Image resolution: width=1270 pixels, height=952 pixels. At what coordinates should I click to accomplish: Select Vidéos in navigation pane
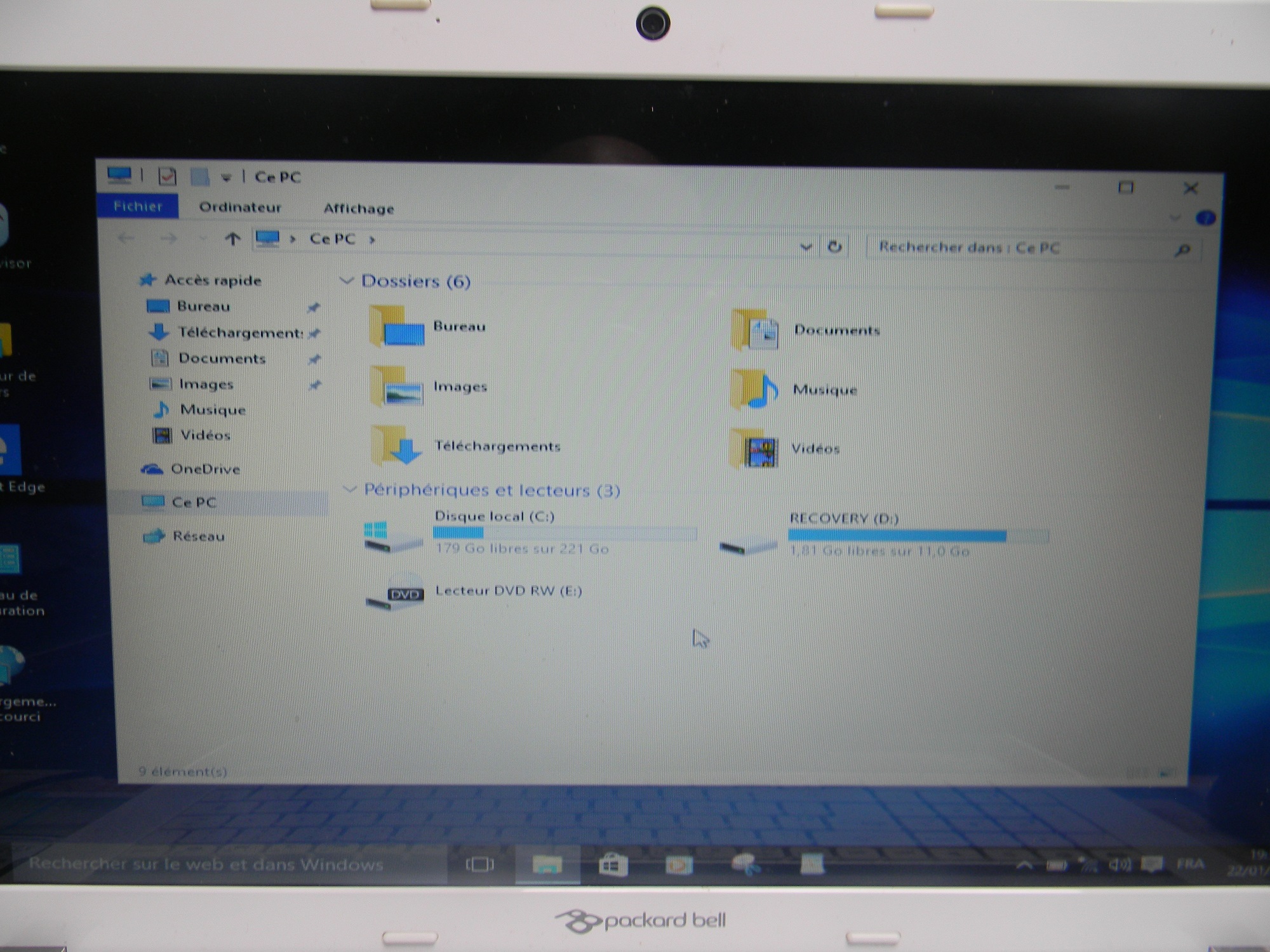205,435
